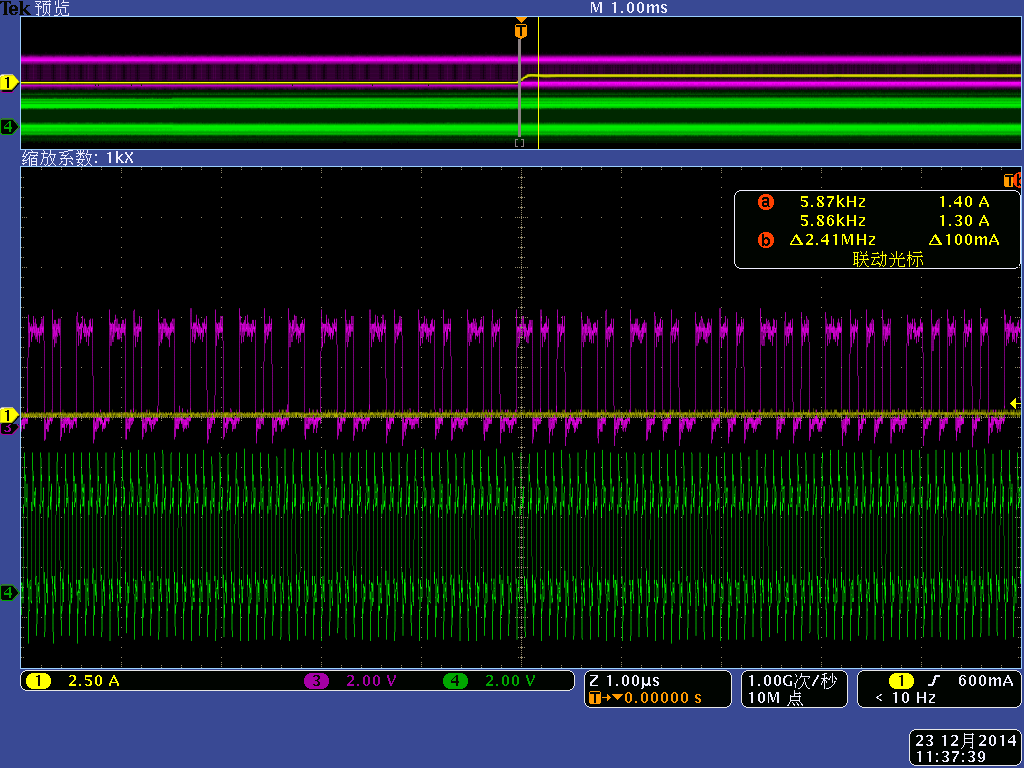This screenshot has width=1024, height=768.
Task: Click cursor a orange indicator icon
Action: (x=765, y=202)
